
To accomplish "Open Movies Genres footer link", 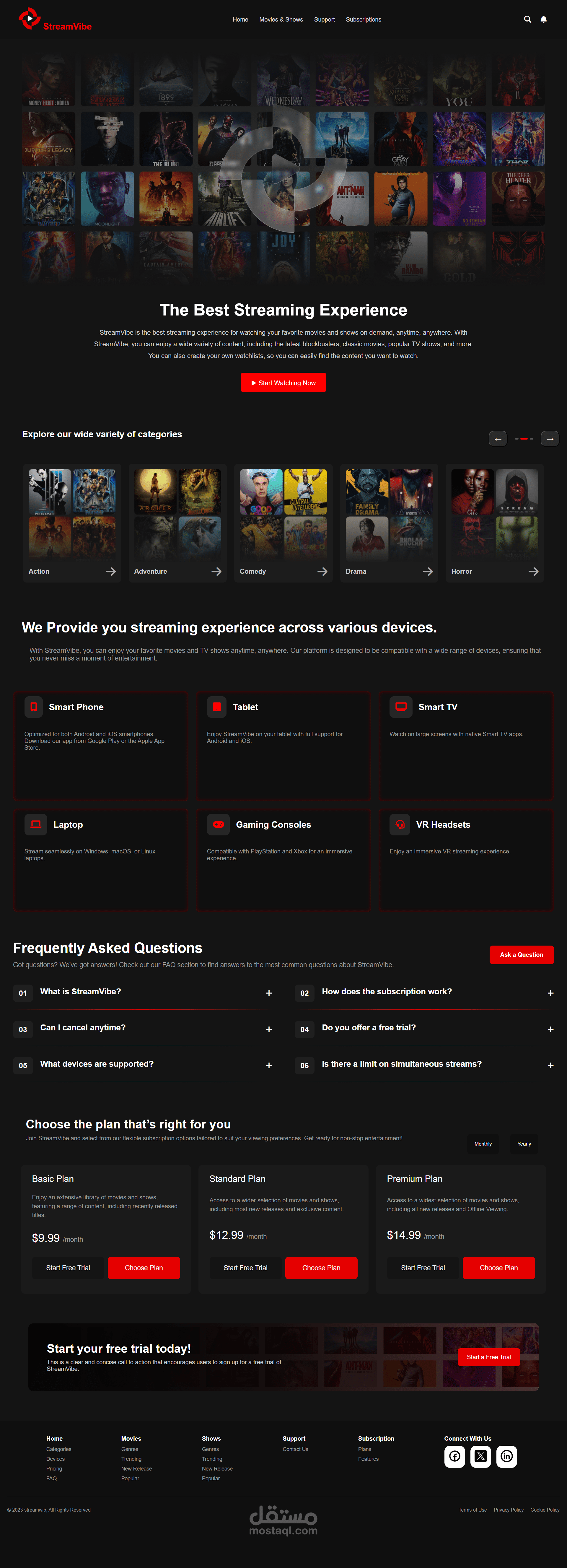I will pos(130,1449).
